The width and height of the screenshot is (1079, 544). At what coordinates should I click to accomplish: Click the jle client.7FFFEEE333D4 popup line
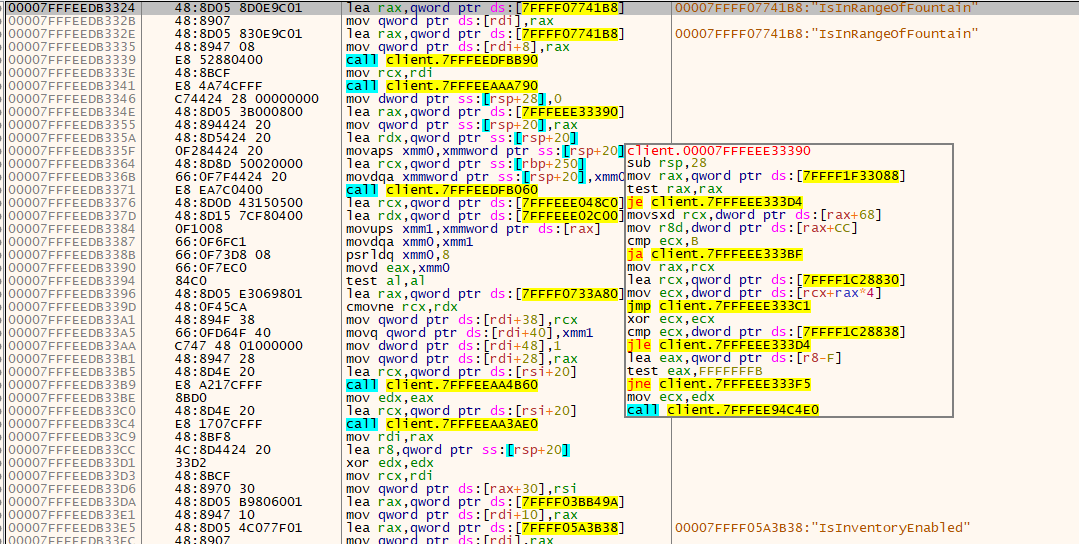(x=705, y=345)
